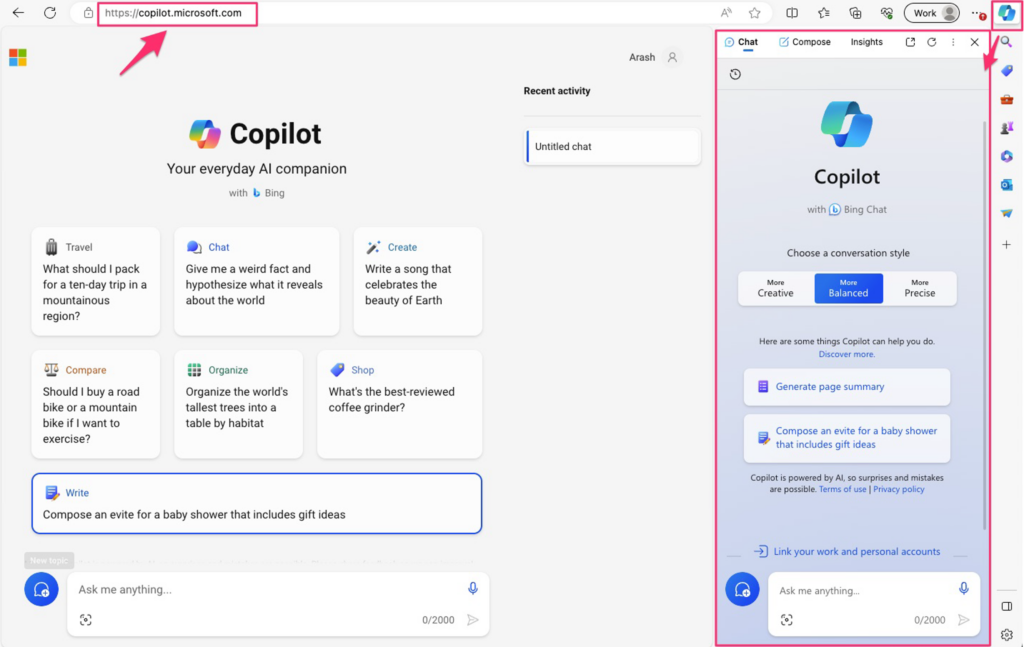Open Outlook from the Edge sidebar
The width and height of the screenshot is (1024, 647).
click(1007, 184)
